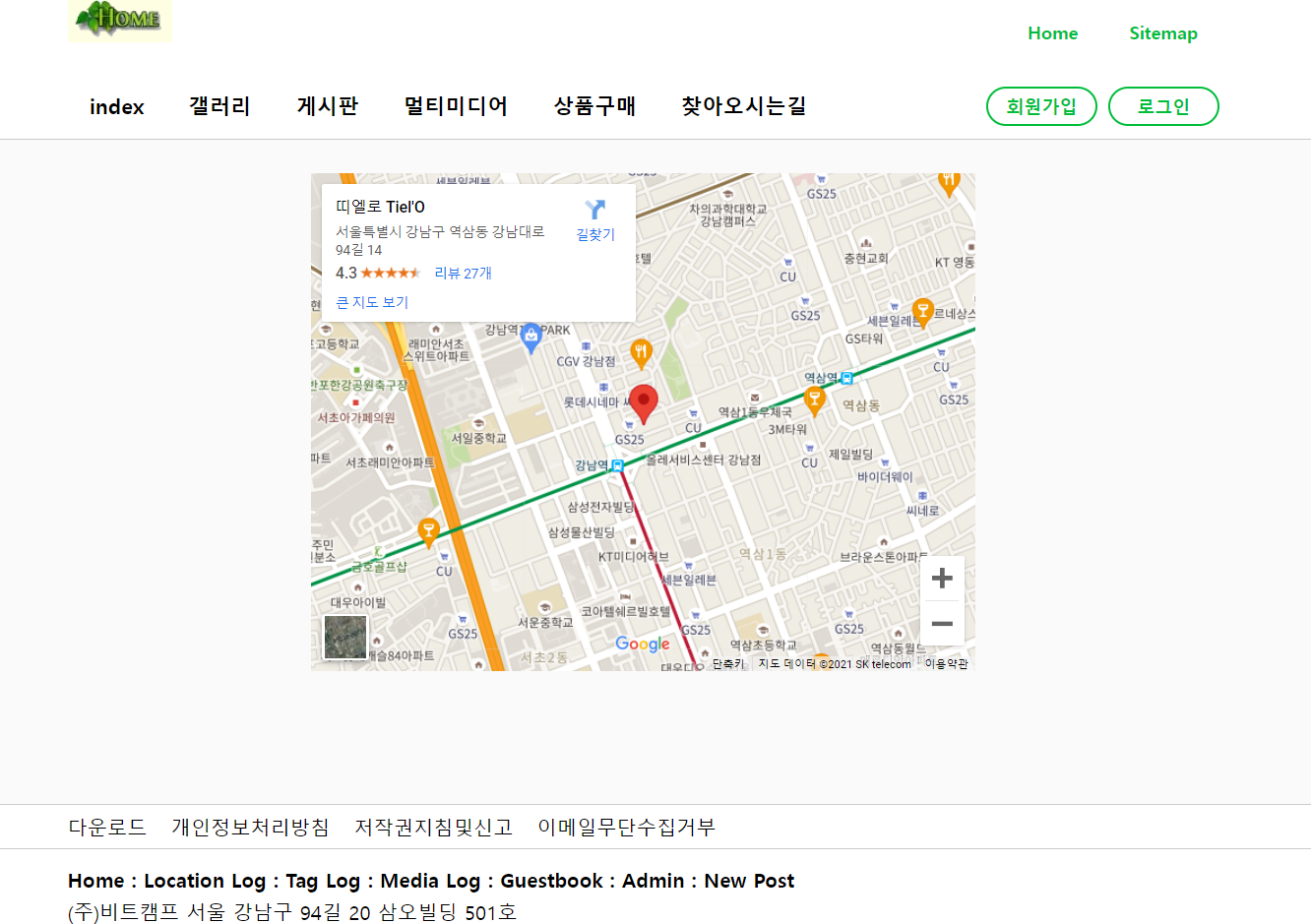Click the red Tiel'O location pin
The image size is (1311, 924).
tap(643, 404)
